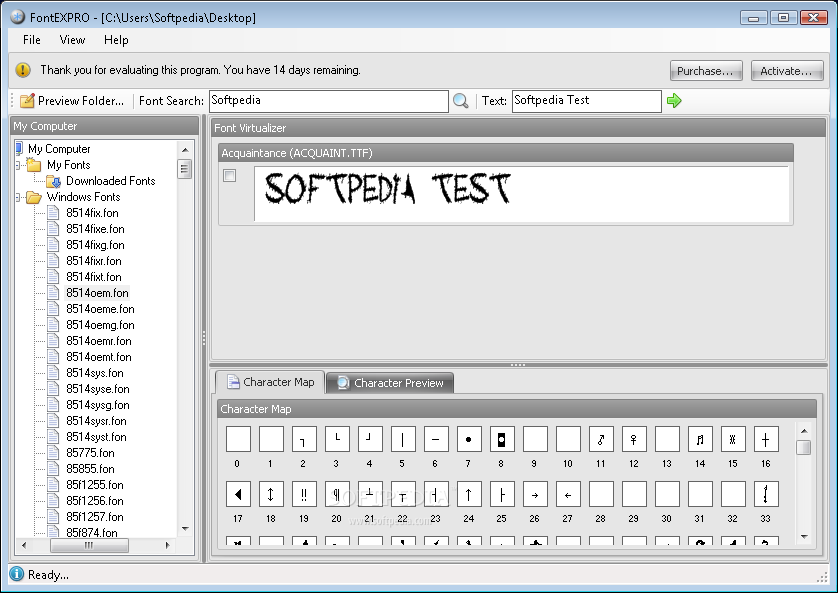This screenshot has width=838, height=593.
Task: Click the Ready status info icon
Action: (17, 574)
